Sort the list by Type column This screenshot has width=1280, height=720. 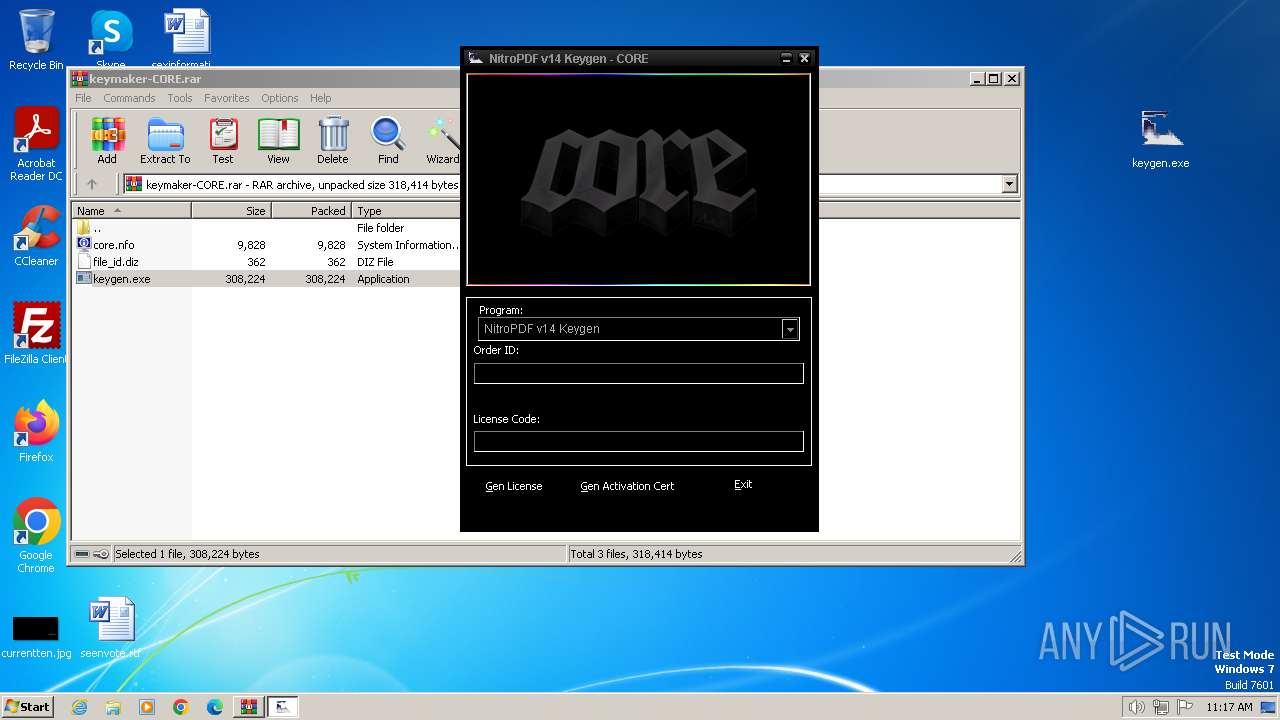pos(405,211)
